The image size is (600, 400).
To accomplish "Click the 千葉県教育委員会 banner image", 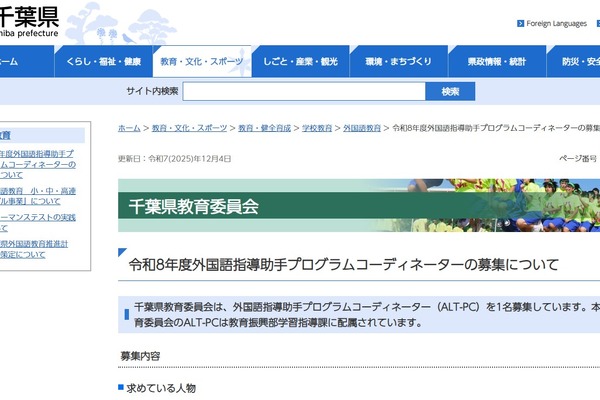I will click(x=359, y=205).
